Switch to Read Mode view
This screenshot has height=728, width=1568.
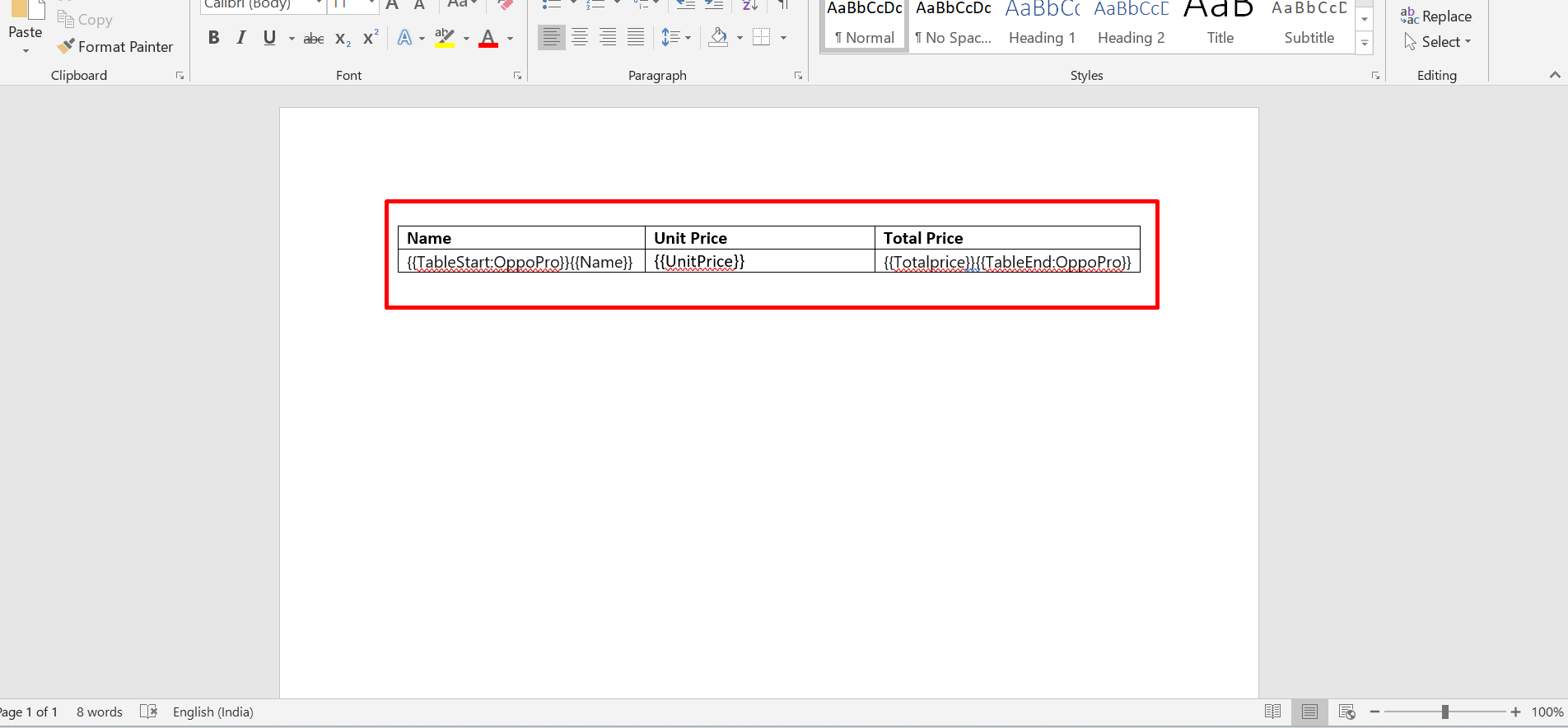click(x=1272, y=712)
